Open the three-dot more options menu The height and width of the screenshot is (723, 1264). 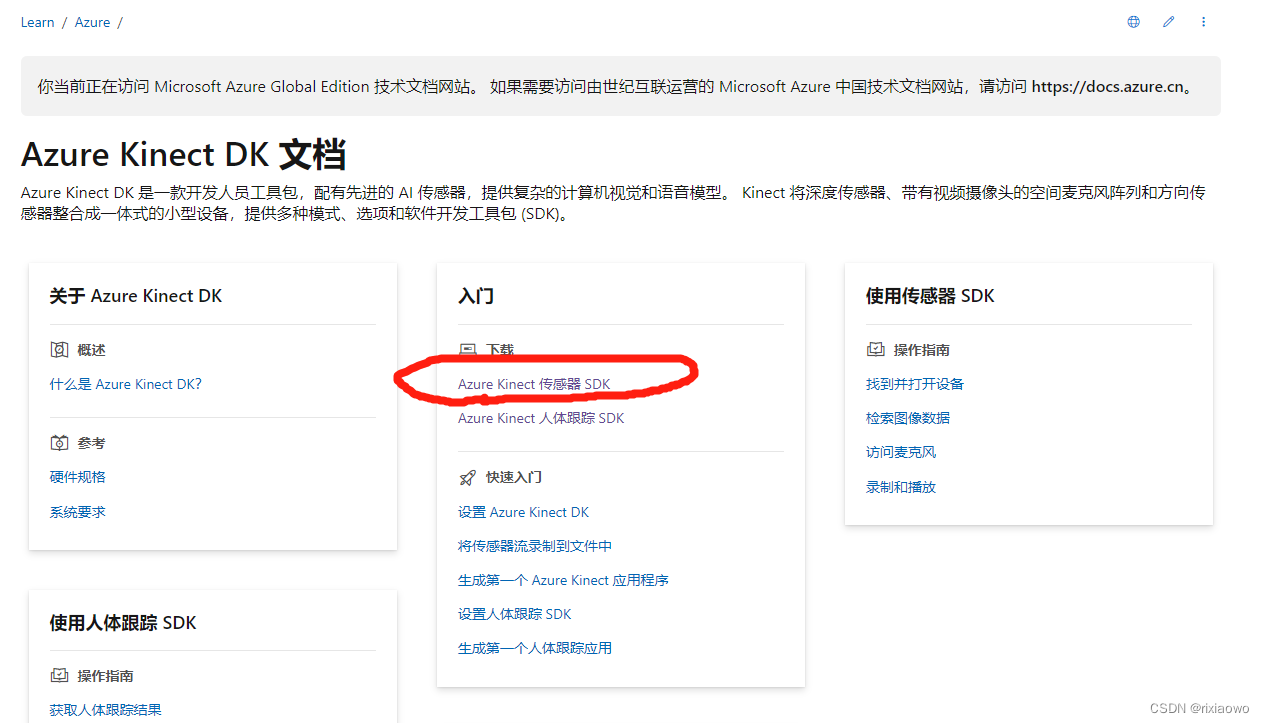click(1203, 22)
